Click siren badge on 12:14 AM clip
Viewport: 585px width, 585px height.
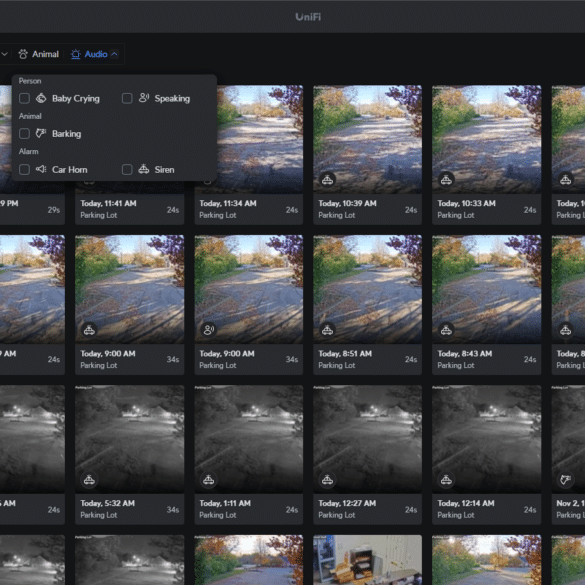pos(446,480)
